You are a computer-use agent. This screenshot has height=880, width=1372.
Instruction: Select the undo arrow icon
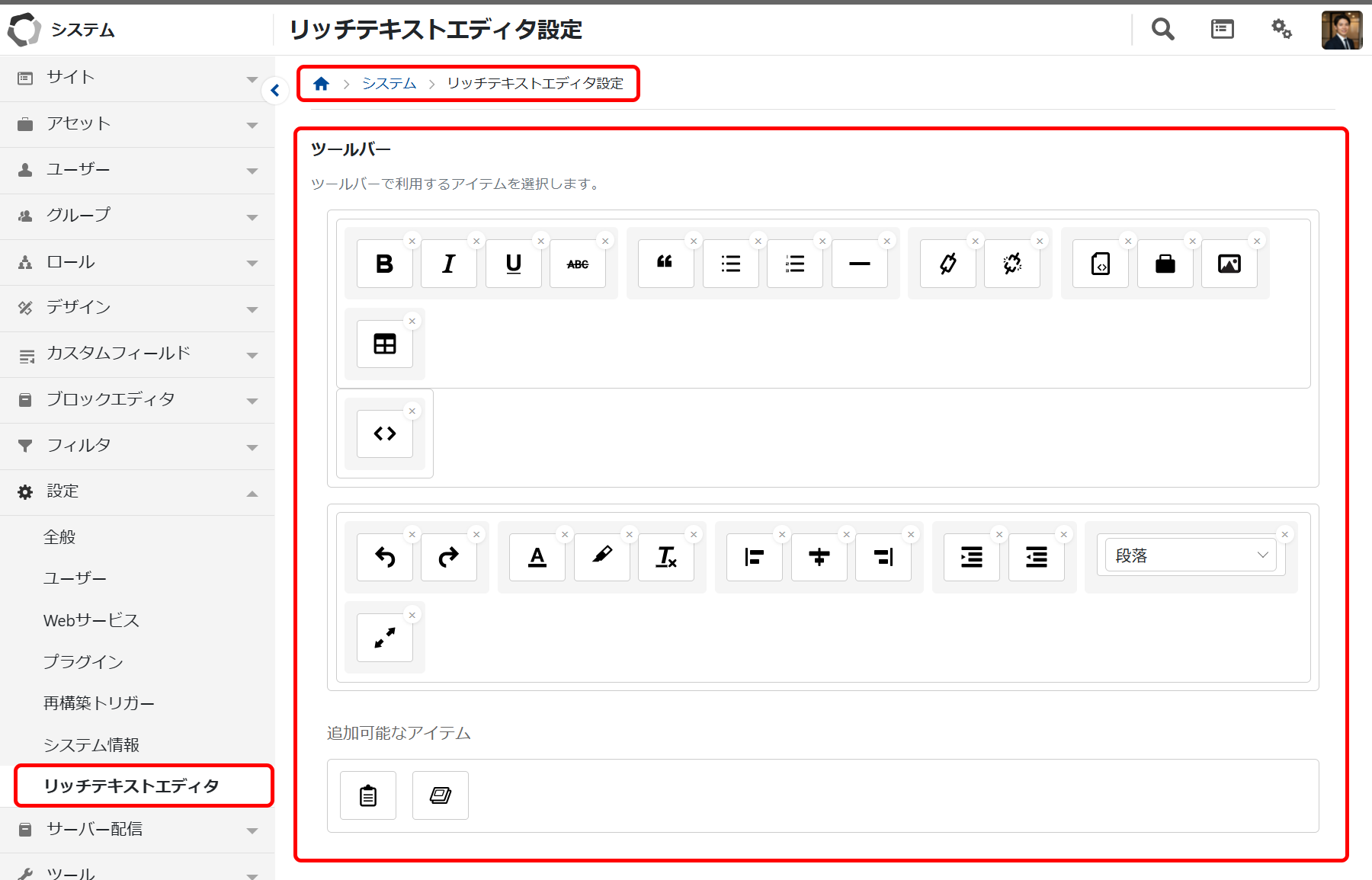tap(384, 558)
